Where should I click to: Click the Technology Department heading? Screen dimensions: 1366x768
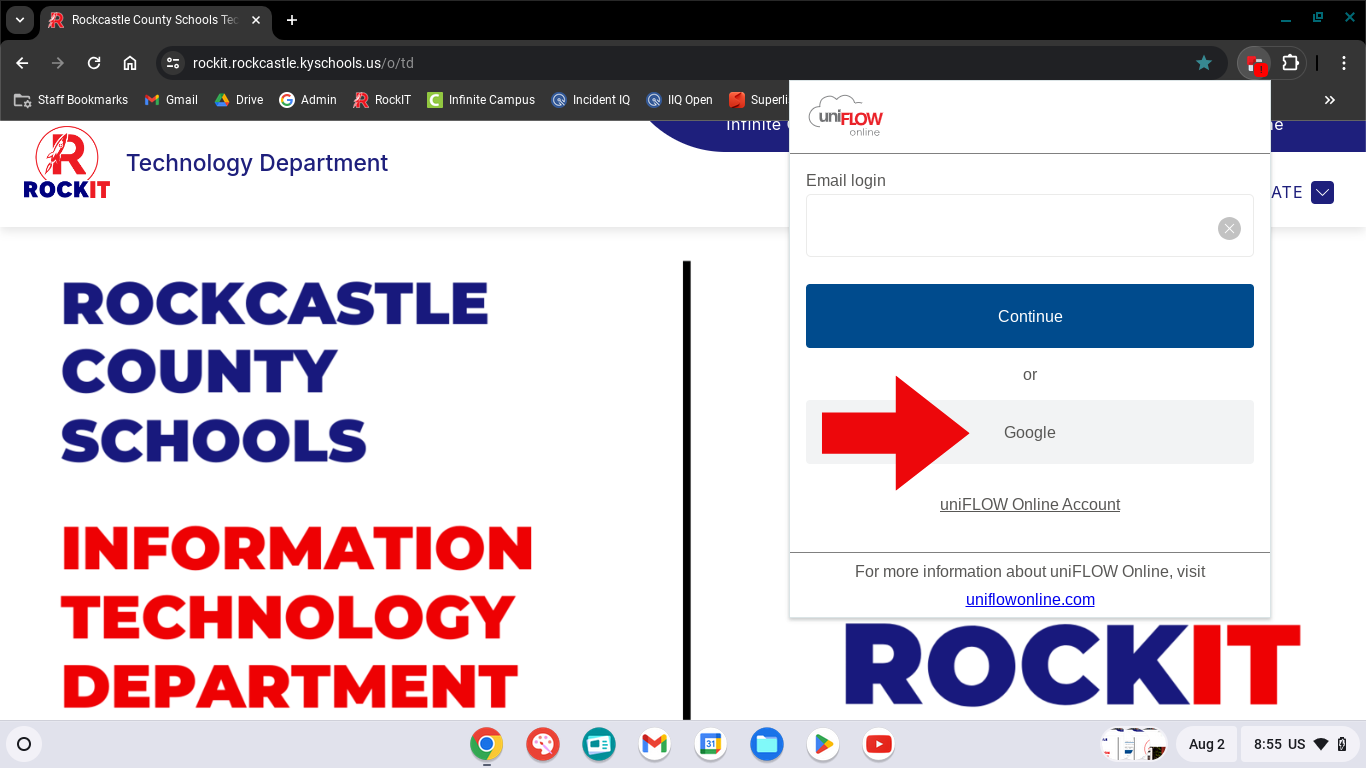(x=257, y=163)
